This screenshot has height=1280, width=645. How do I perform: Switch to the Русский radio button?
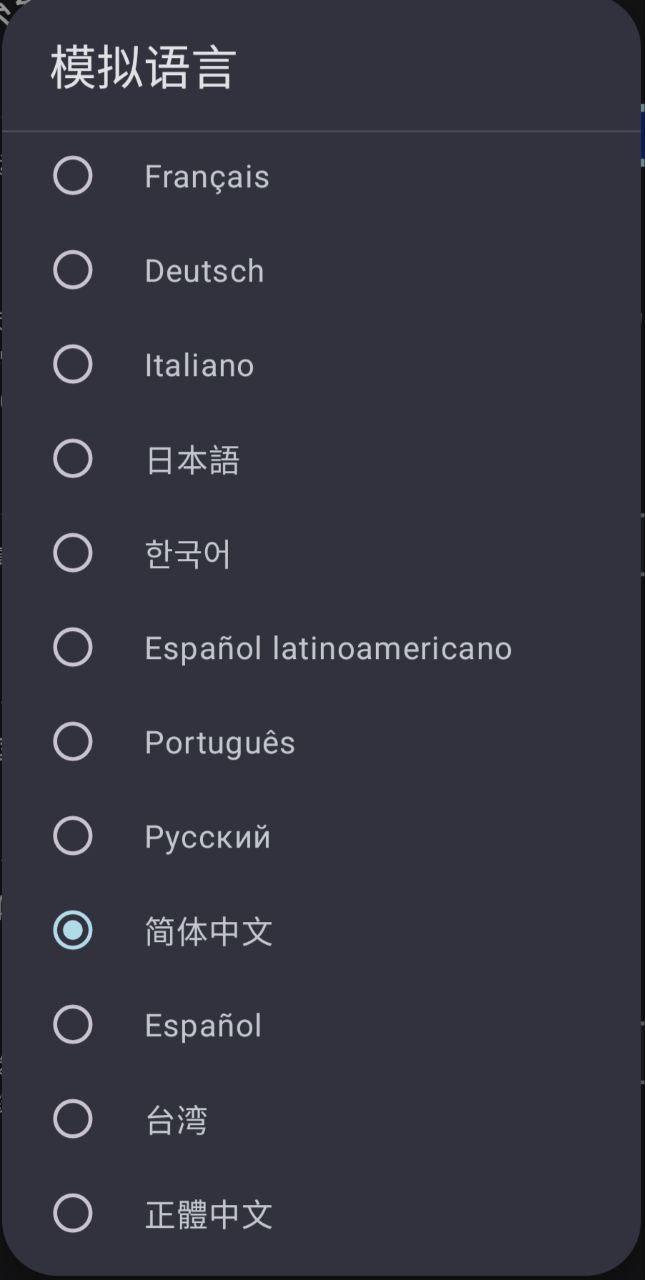point(73,836)
